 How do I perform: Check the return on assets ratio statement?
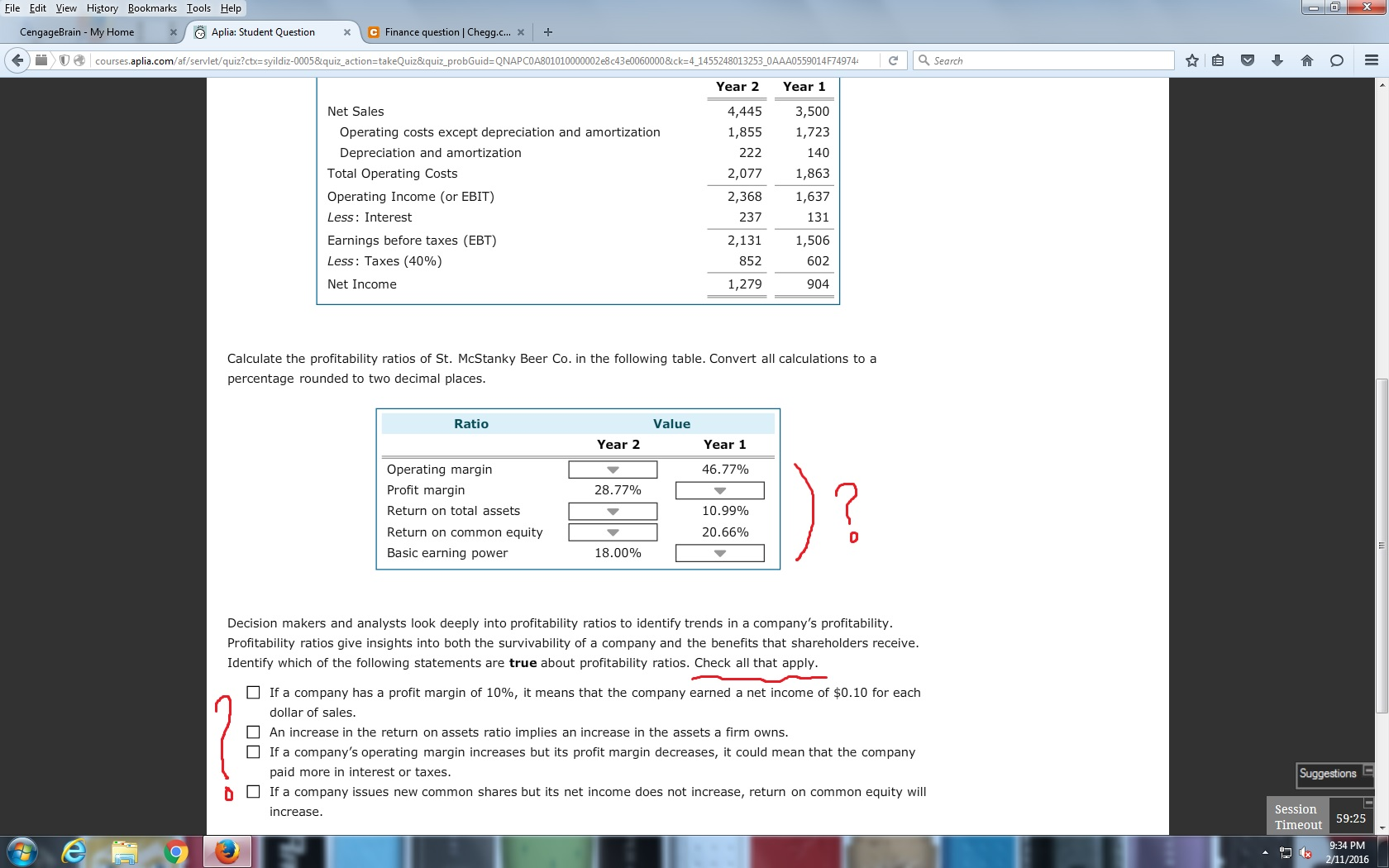[254, 732]
